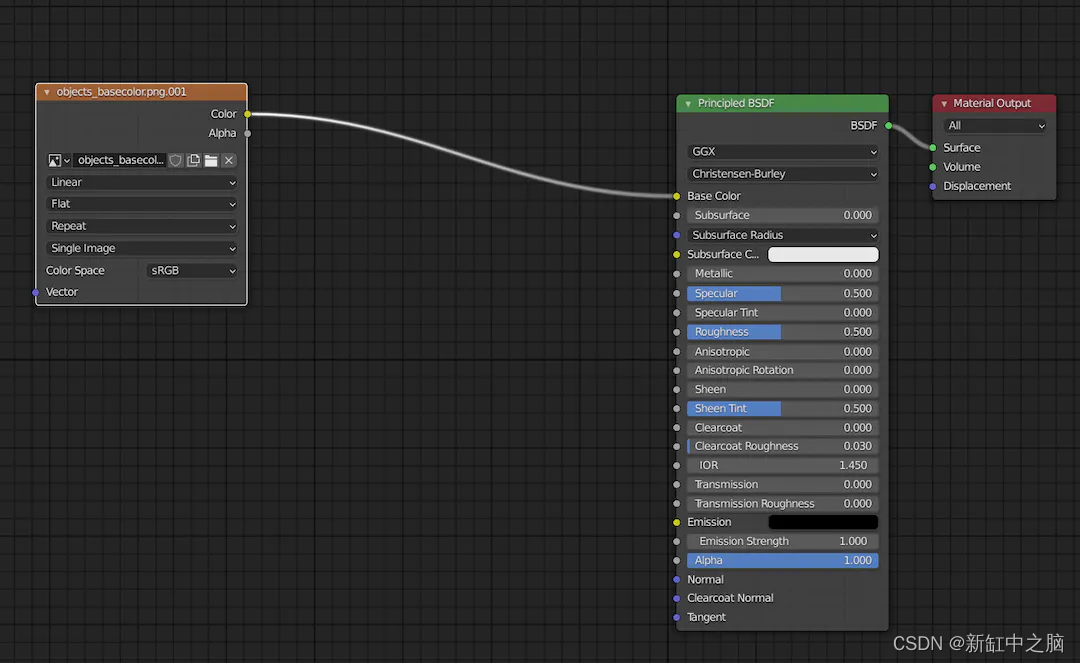Open the Repeat extension dropdown
Viewport: 1080px width, 663px height.
pos(140,226)
